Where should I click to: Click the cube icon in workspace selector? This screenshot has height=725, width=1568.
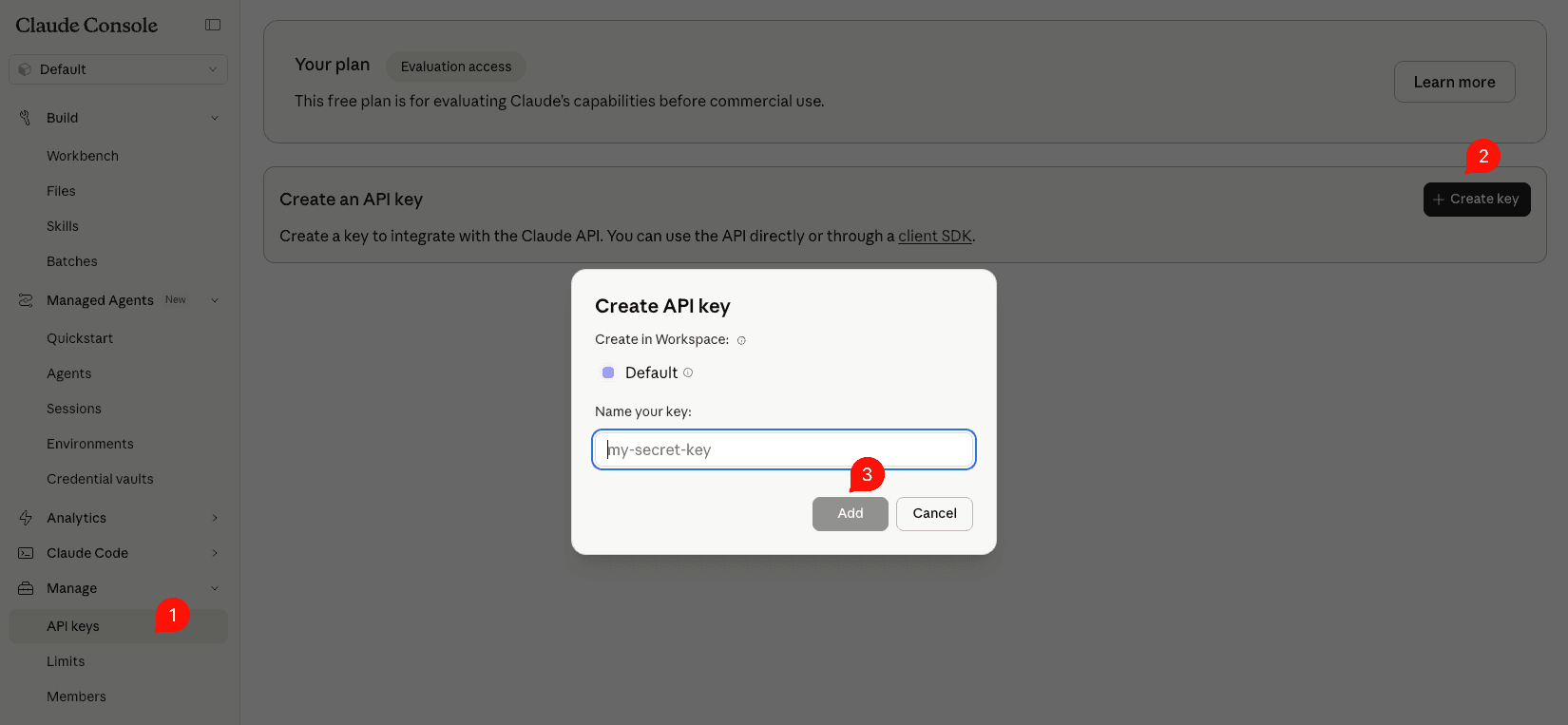coord(26,69)
